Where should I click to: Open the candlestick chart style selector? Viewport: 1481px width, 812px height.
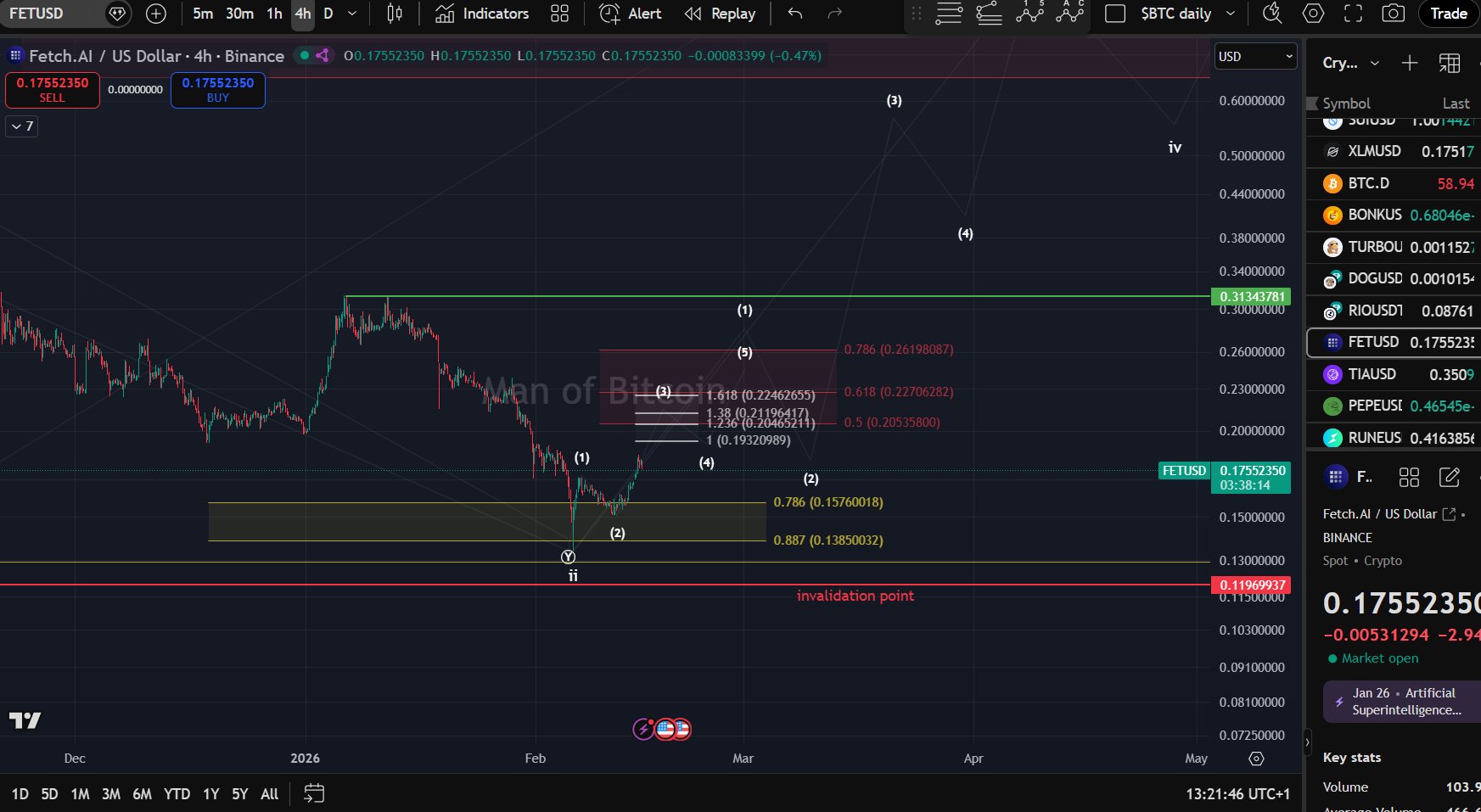(x=395, y=14)
